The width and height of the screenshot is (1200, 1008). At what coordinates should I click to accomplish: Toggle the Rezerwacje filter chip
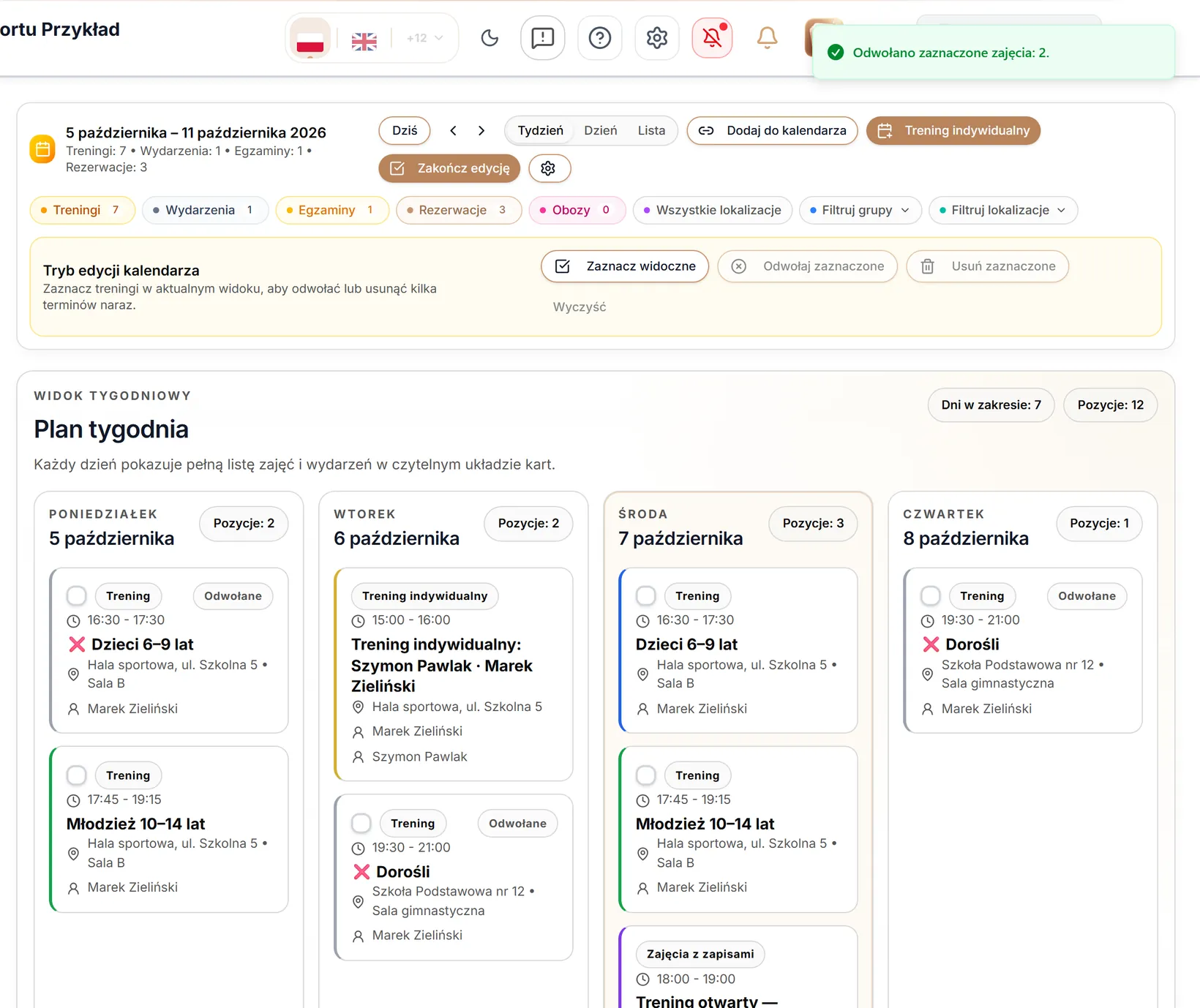pos(459,210)
